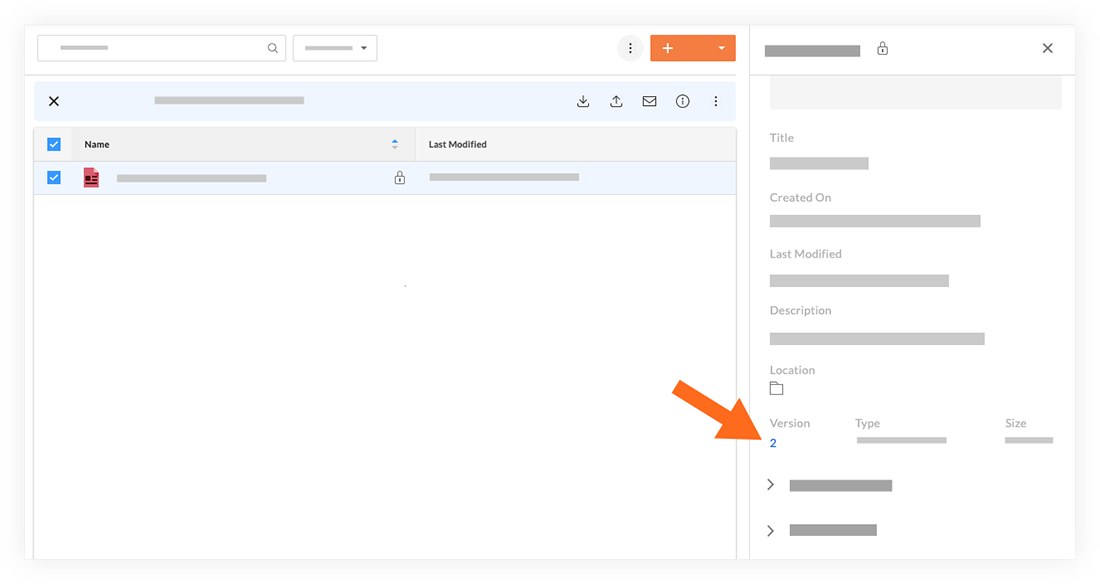The image size is (1100, 584).
Task: Open the filter dropdown next to search
Action: click(335, 48)
